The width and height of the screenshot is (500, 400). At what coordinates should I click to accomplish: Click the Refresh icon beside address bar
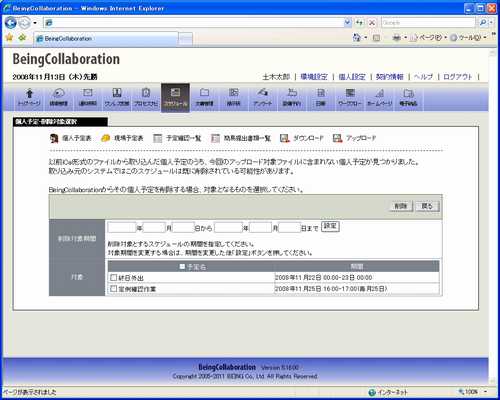click(x=359, y=23)
